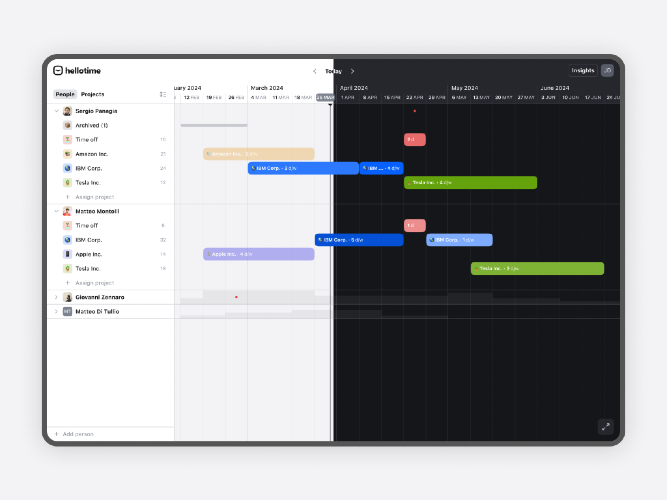The image size is (667, 500).
Task: Select the Archived (1) row label
Action: pyautogui.click(x=91, y=125)
